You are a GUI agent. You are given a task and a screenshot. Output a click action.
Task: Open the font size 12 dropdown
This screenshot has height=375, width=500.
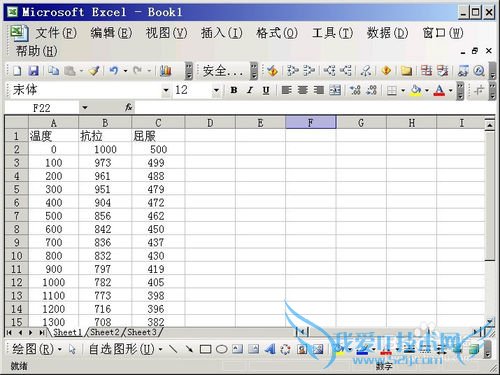(216, 90)
